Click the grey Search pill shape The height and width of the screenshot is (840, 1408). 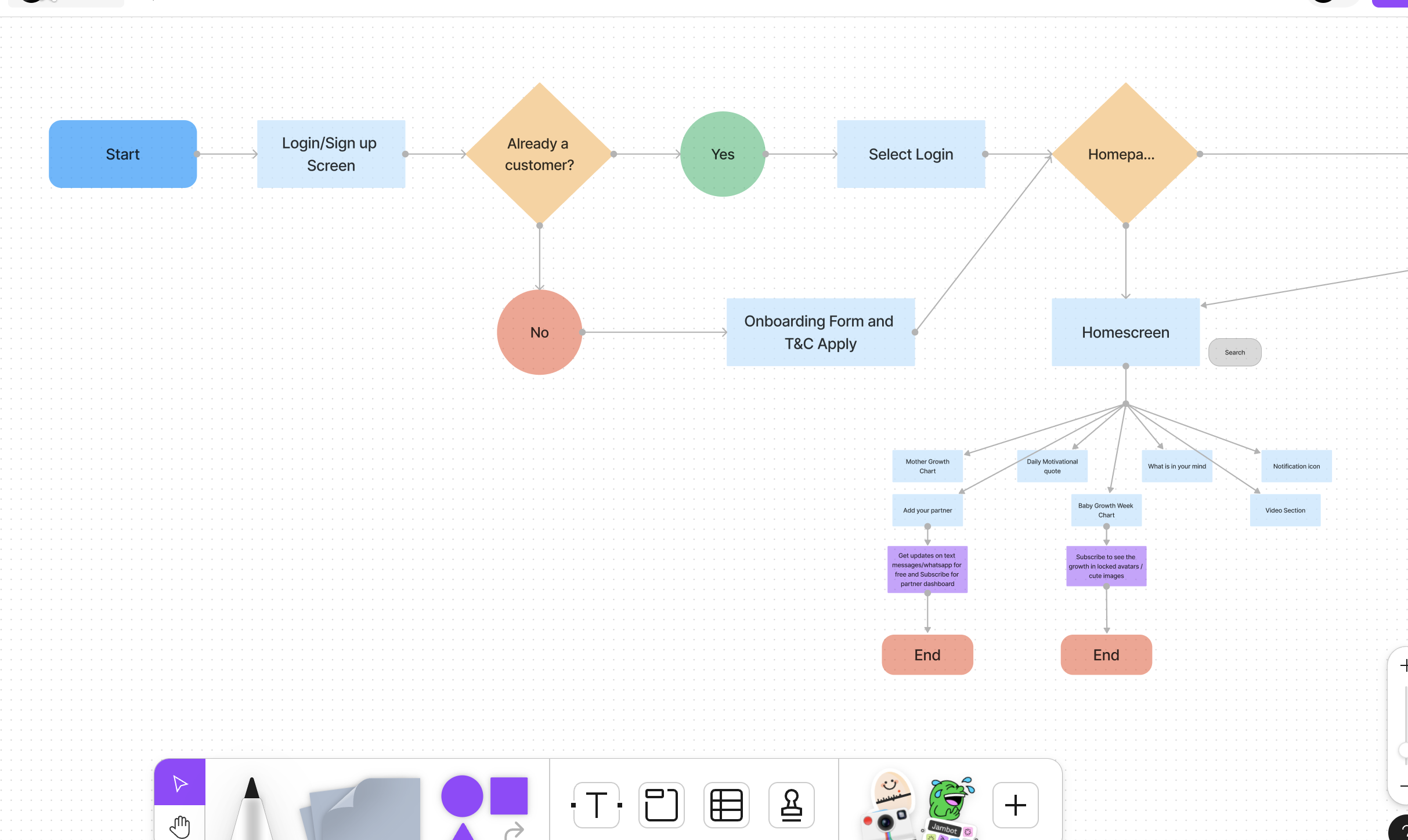pyautogui.click(x=1234, y=352)
